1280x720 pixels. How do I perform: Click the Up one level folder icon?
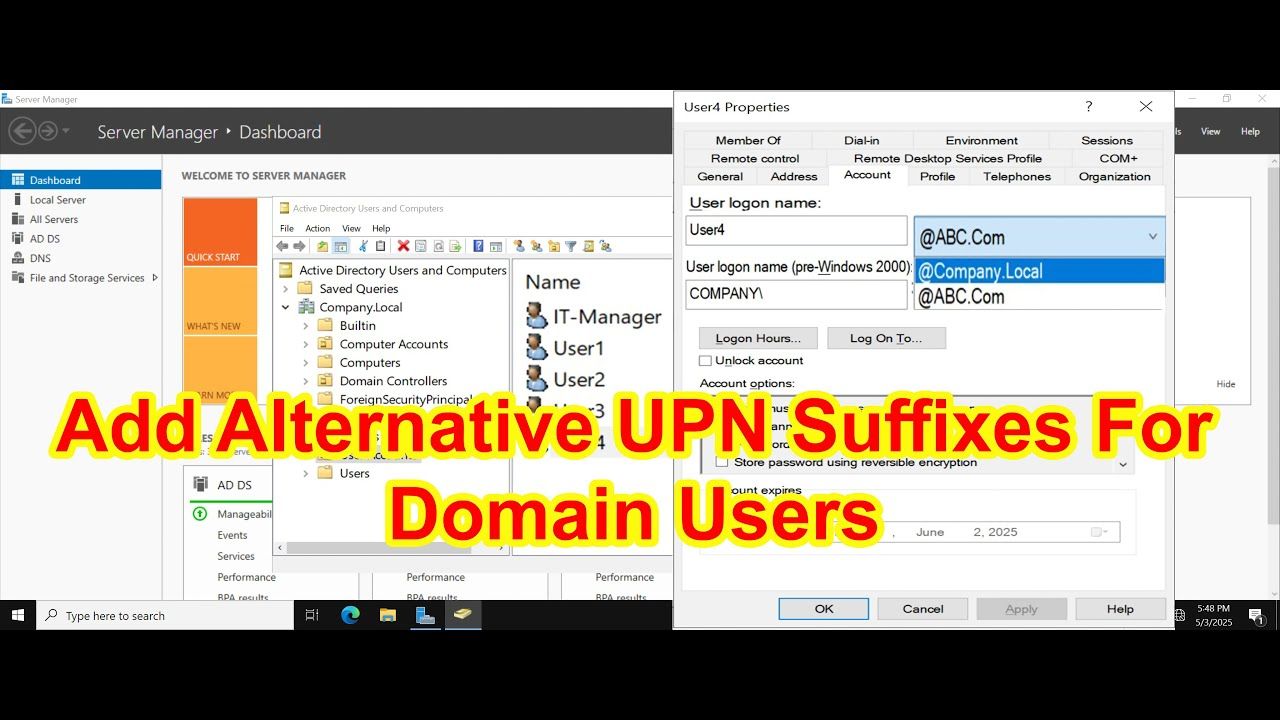322,246
